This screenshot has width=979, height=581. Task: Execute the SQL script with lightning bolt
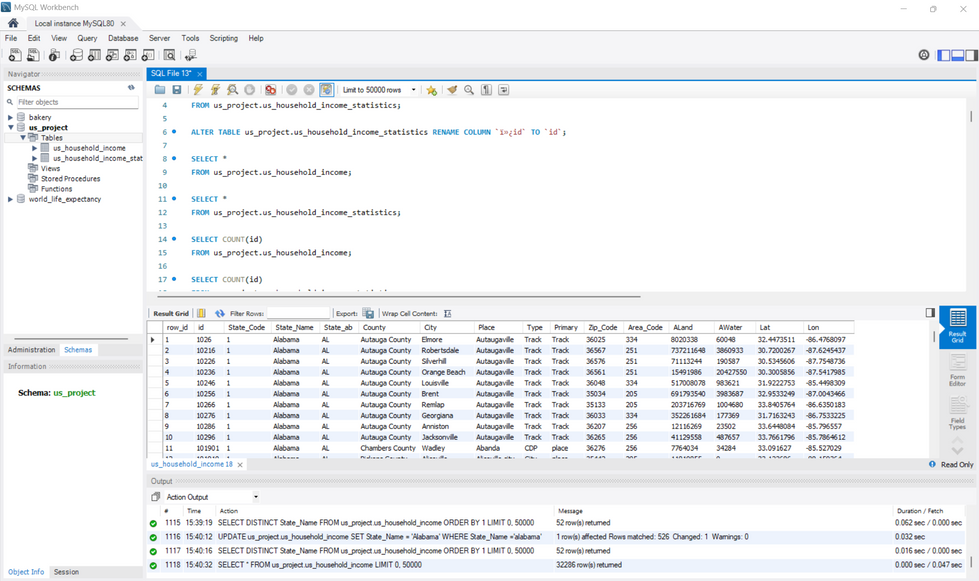coord(197,90)
